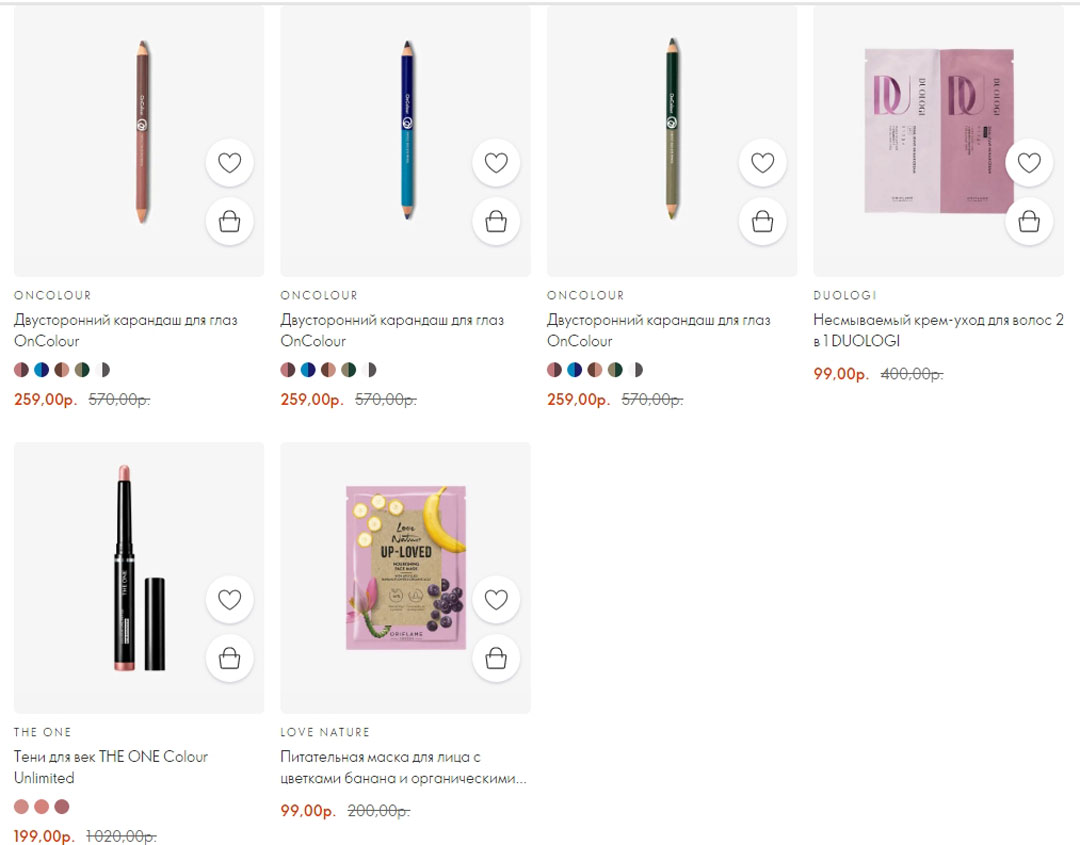This screenshot has height=845, width=1080.
Task: Add the DUOLOGI hair cream to cart
Action: [x=1029, y=221]
